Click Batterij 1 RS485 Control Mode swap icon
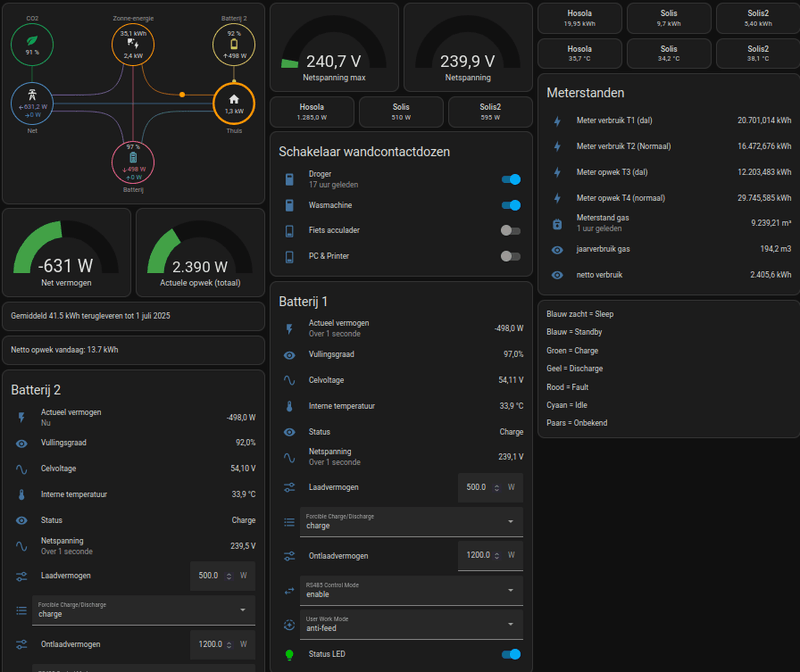 point(289,591)
